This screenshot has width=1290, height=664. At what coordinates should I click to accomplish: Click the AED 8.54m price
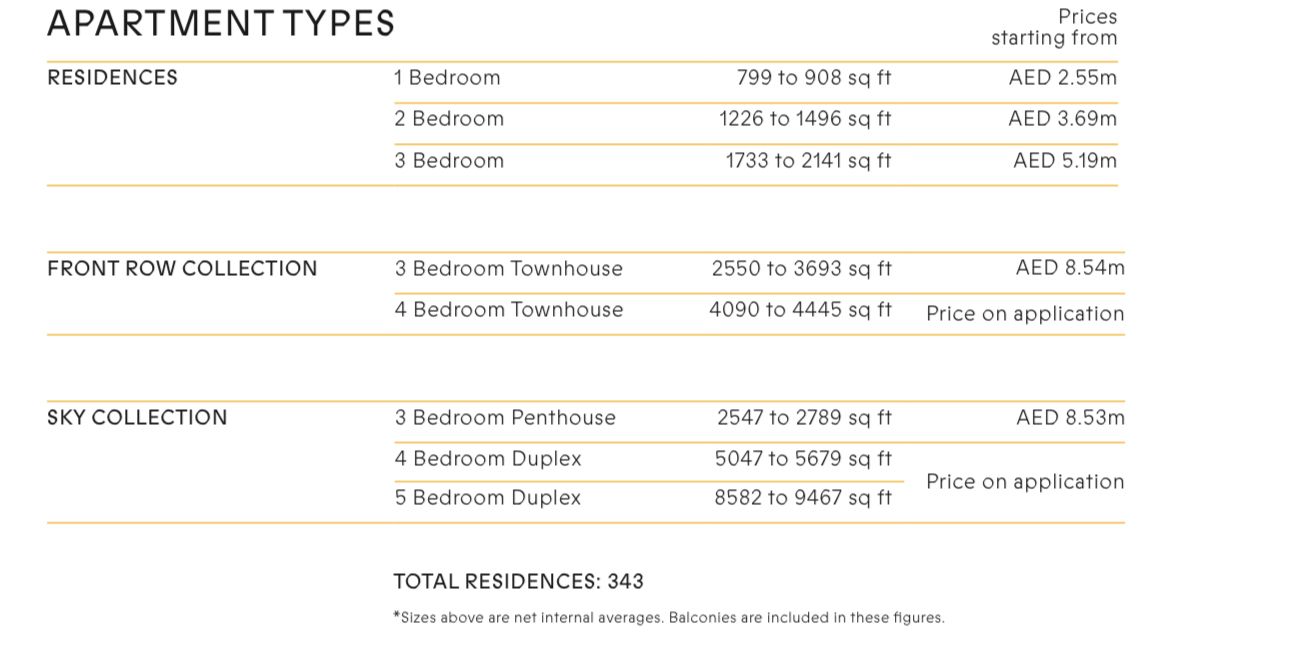point(1070,268)
